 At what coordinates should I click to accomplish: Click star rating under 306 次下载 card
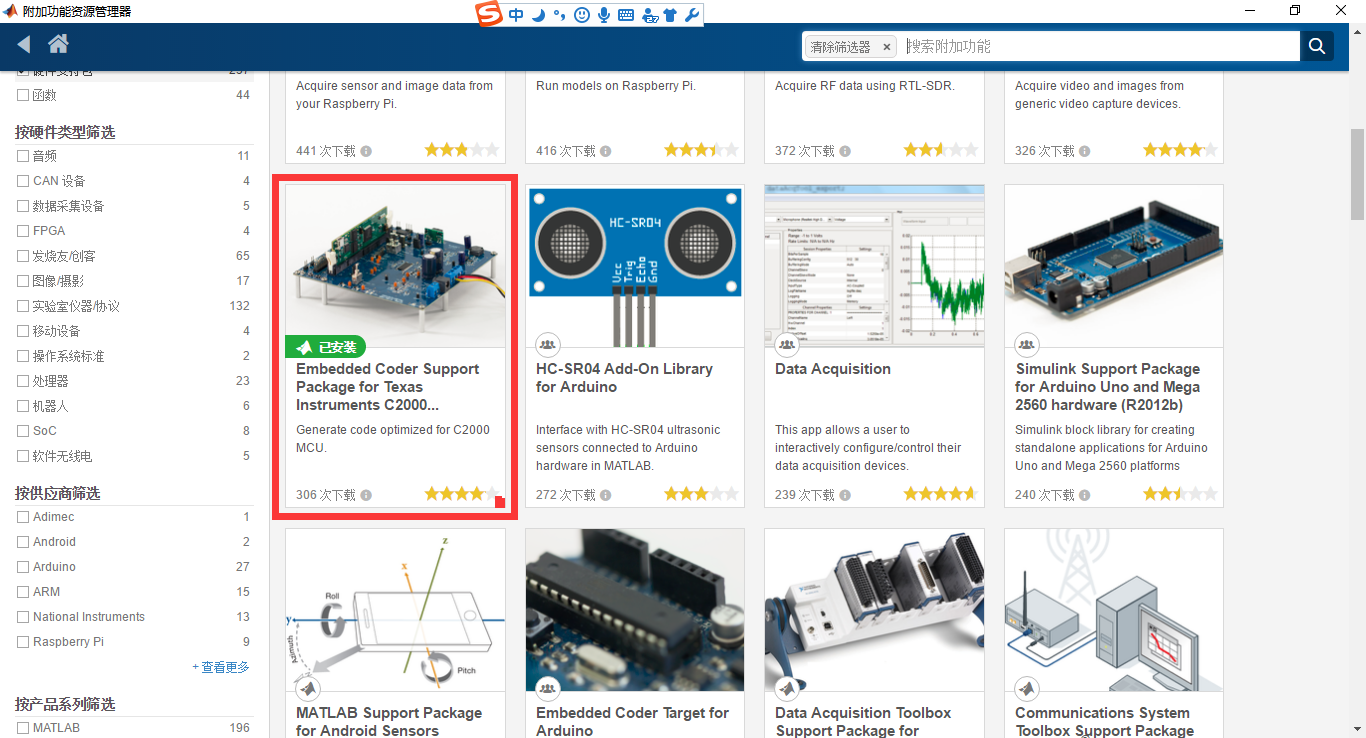[x=461, y=494]
